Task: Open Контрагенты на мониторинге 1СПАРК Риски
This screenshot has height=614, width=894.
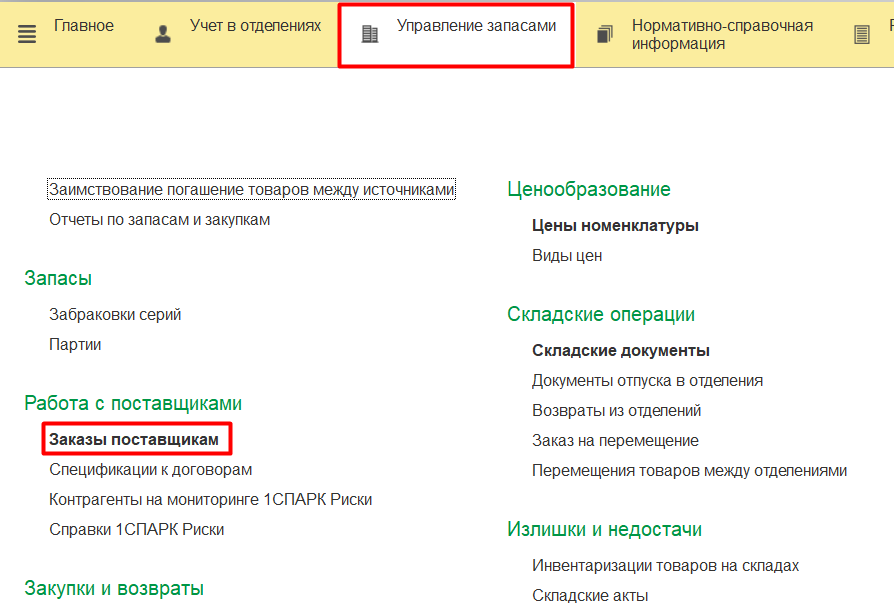Action: (x=210, y=499)
